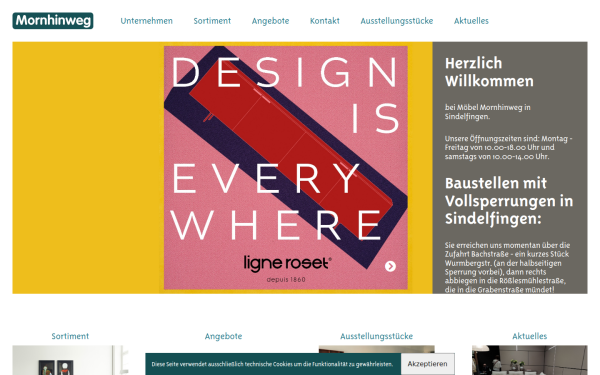Click the ligne roset brand logo

[287, 263]
